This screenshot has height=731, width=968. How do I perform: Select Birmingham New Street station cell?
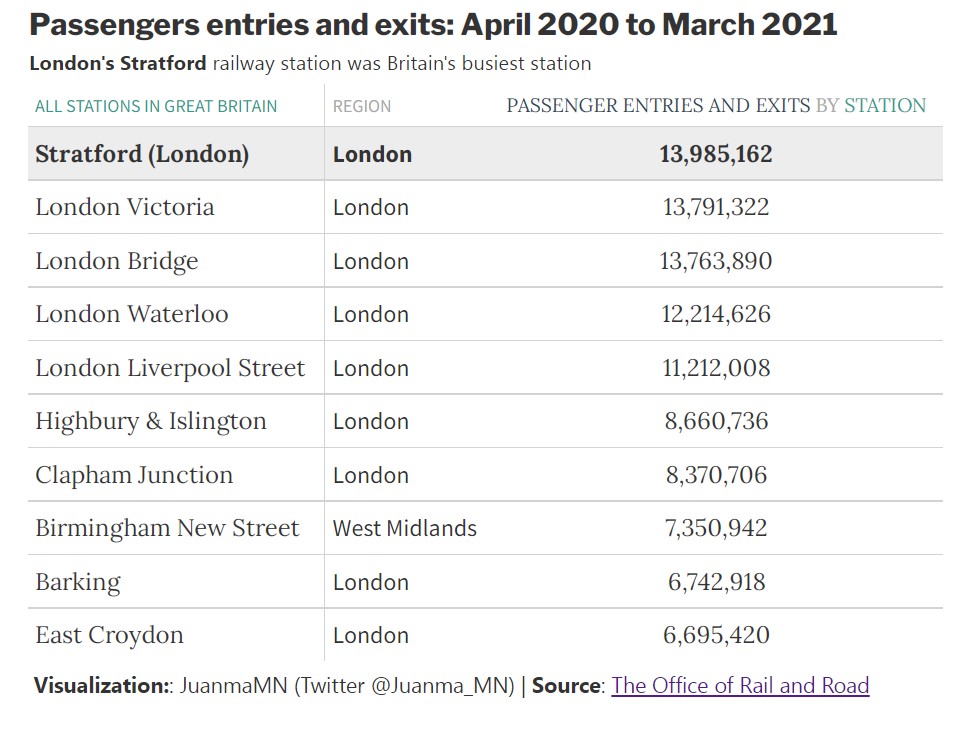pyautogui.click(x=167, y=528)
